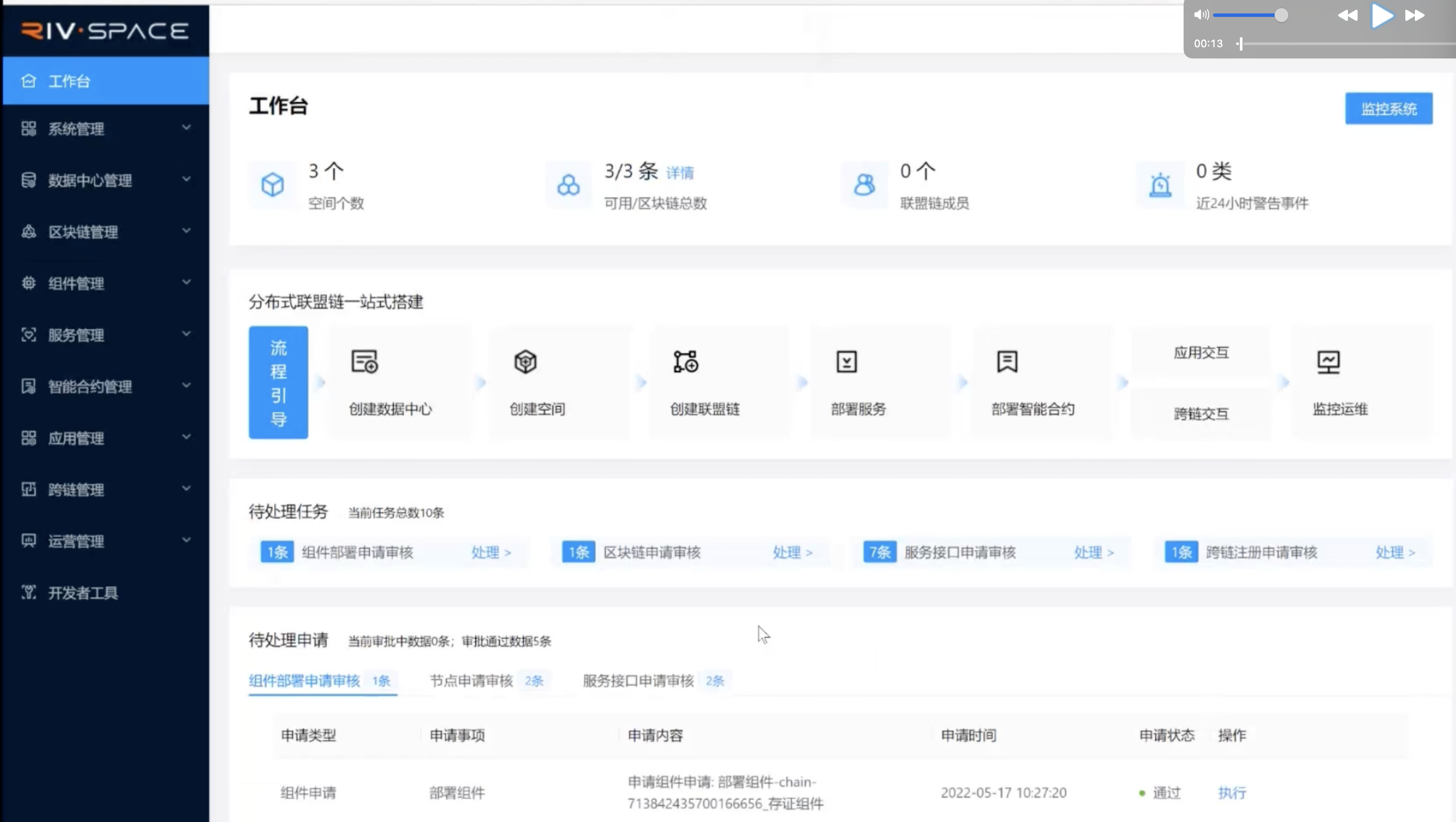Screen dimensions: 1456x822
Task: Click 处理 for 服务接口申请审核 task
Action: [x=1094, y=552]
